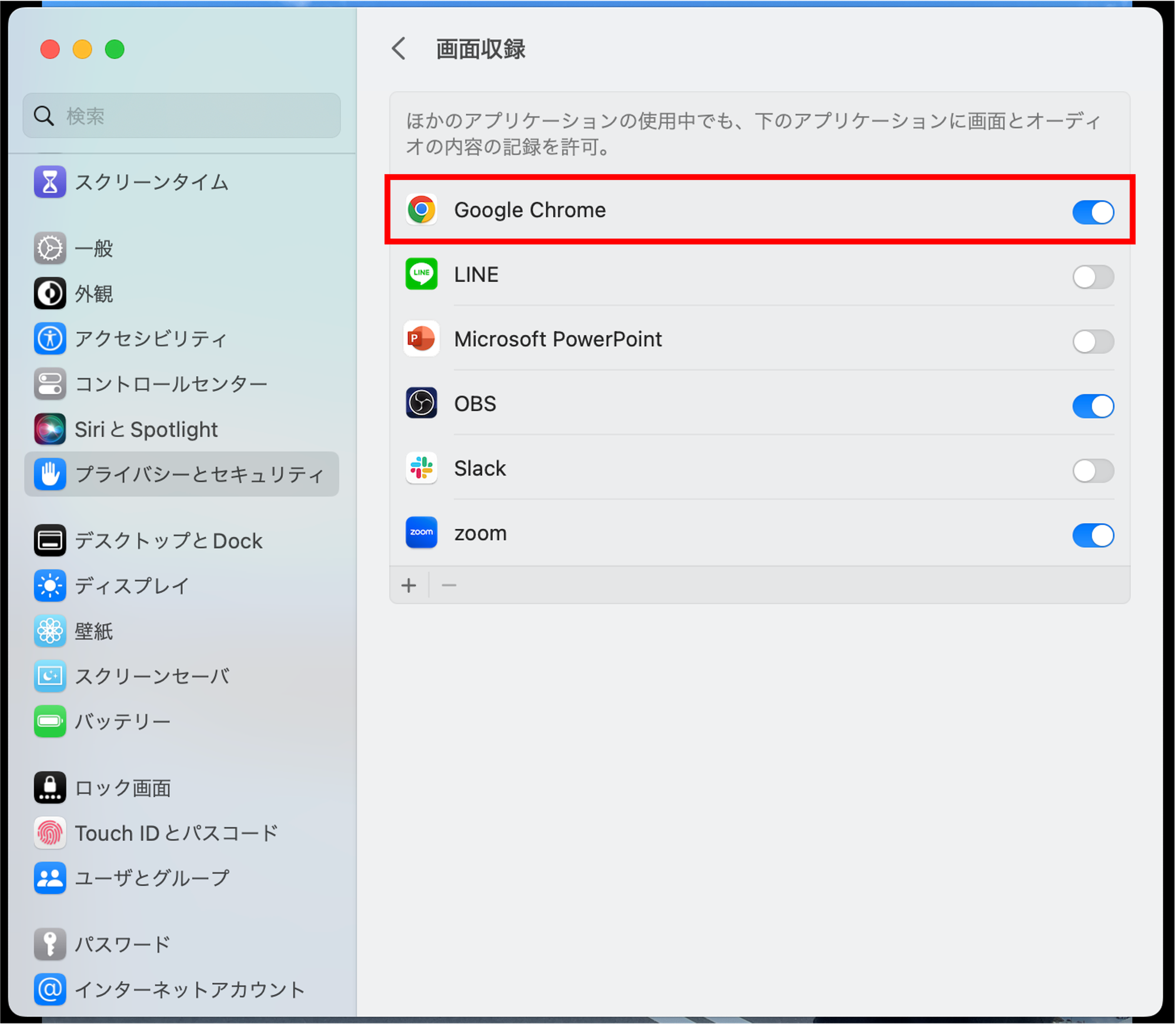This screenshot has height=1024, width=1176.
Task: Turn off the zoom toggle
Action: point(1093,536)
